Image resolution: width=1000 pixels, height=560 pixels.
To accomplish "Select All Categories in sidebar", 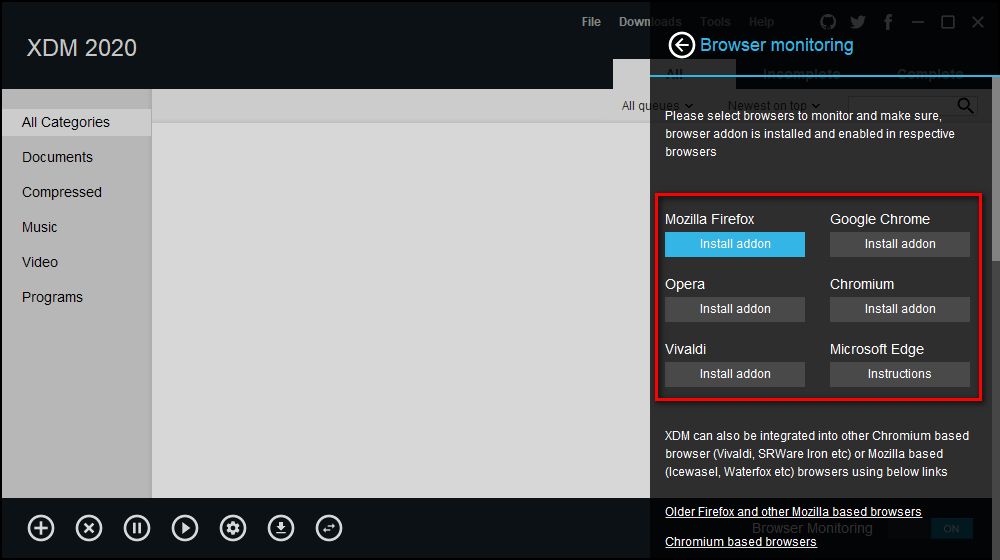I will [77, 122].
